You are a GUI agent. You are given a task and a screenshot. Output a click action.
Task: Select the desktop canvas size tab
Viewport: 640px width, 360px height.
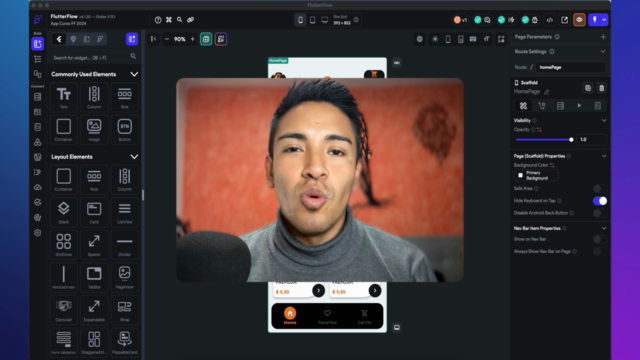coord(325,20)
